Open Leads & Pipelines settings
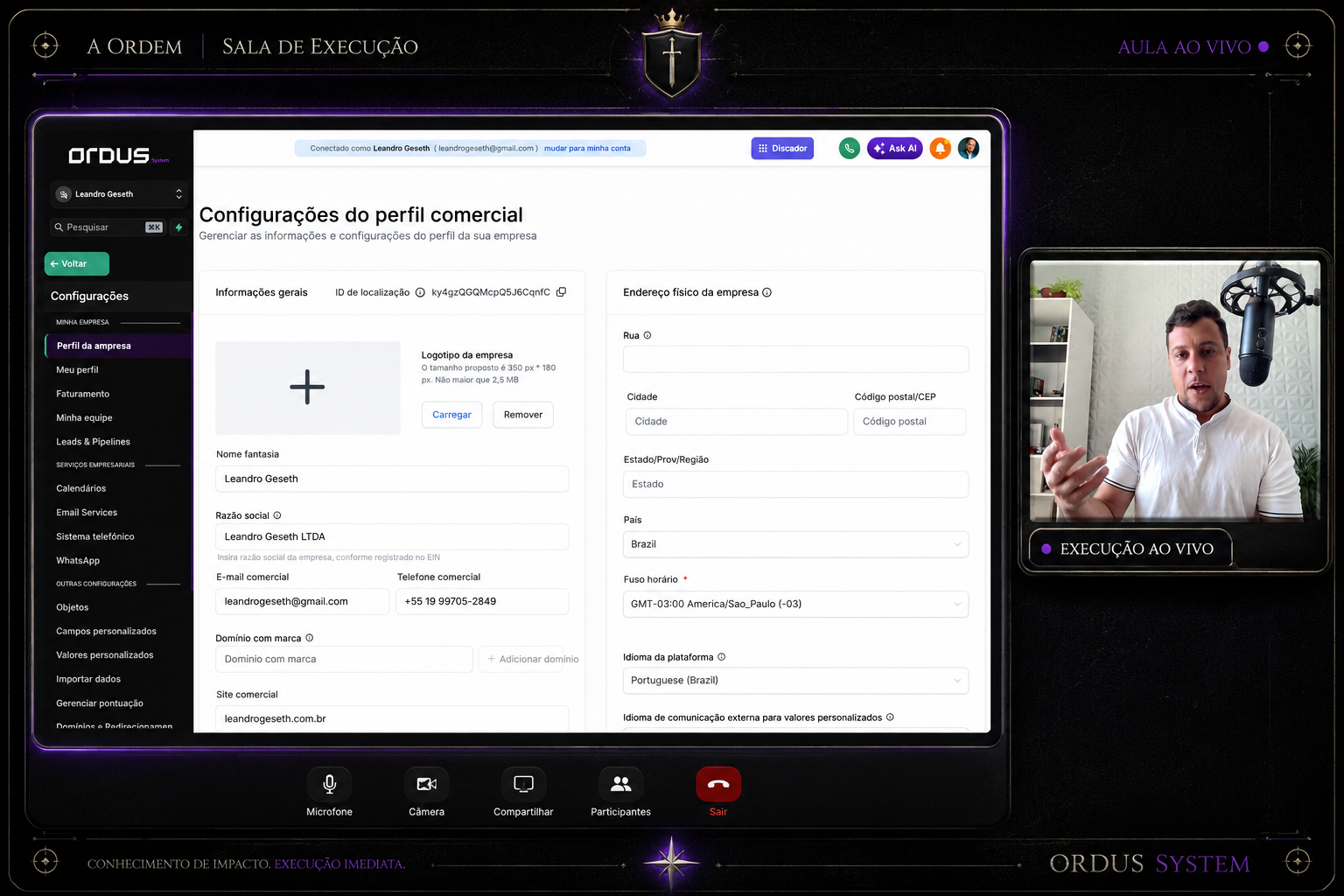Image resolution: width=1344 pixels, height=896 pixels. tap(94, 442)
